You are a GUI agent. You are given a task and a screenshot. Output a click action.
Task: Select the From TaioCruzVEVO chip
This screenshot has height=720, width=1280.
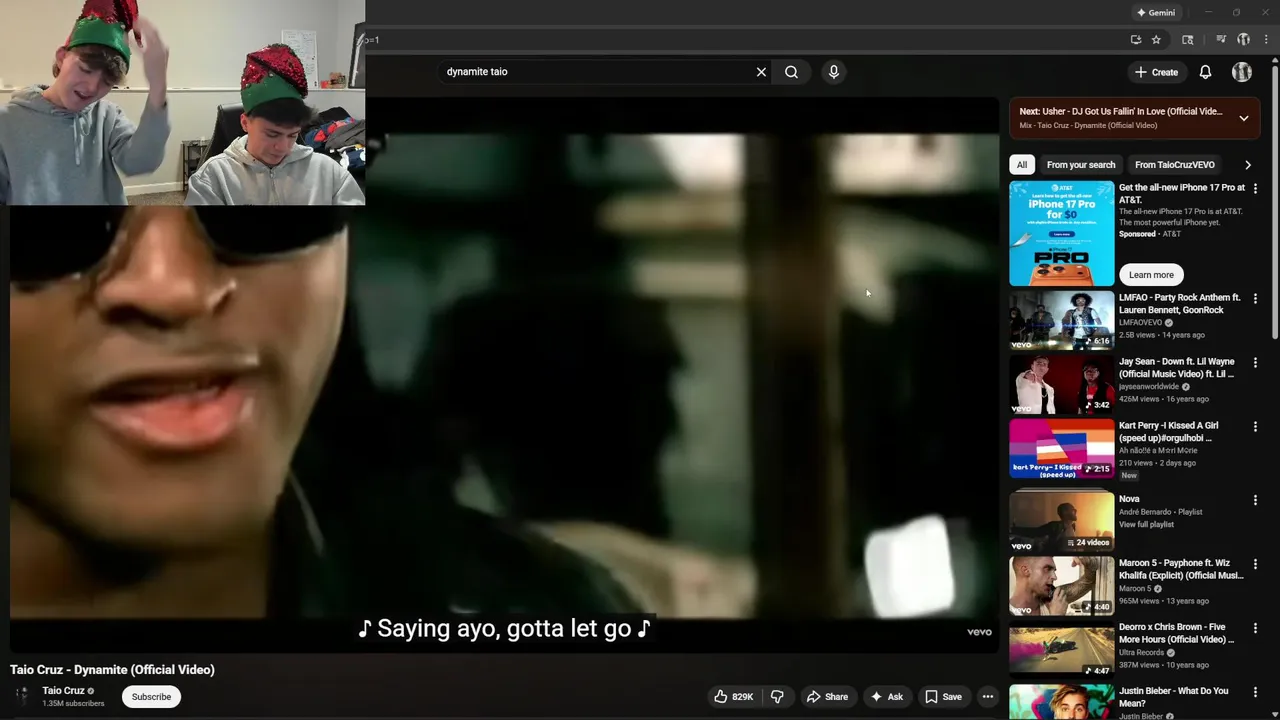click(1175, 165)
